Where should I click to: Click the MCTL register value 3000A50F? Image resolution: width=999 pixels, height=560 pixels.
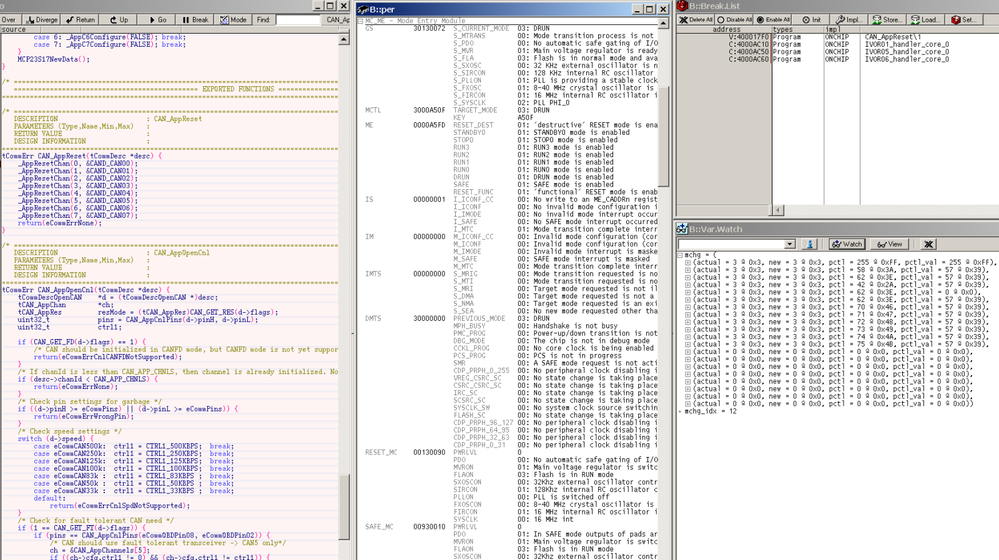(429, 111)
